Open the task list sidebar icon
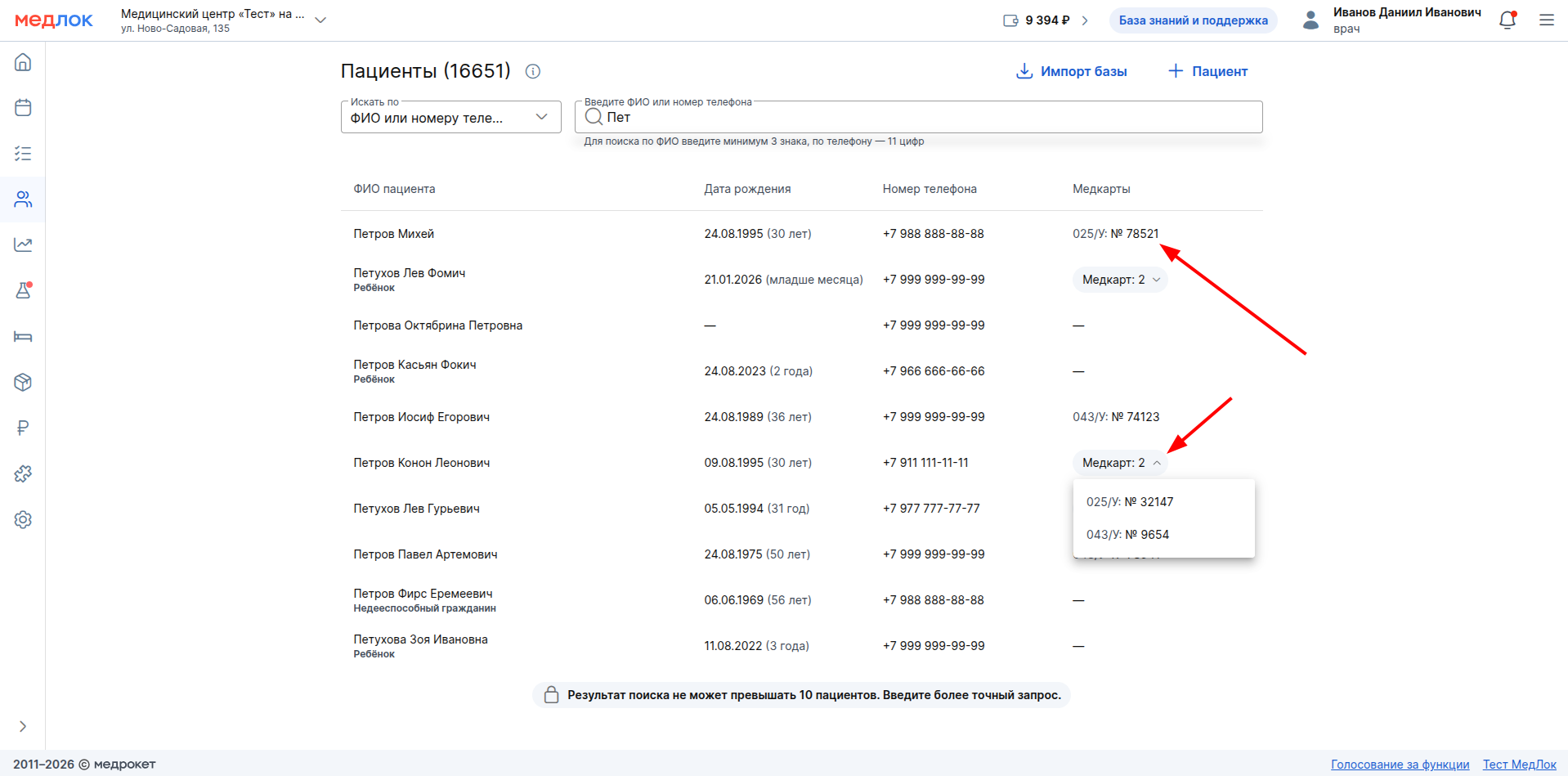The width and height of the screenshot is (1568, 776). [x=23, y=154]
